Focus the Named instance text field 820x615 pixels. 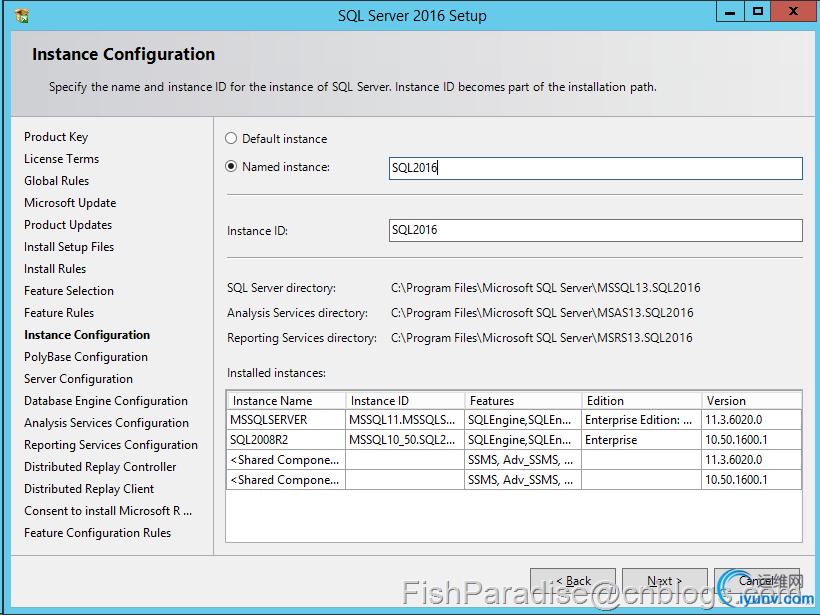595,168
